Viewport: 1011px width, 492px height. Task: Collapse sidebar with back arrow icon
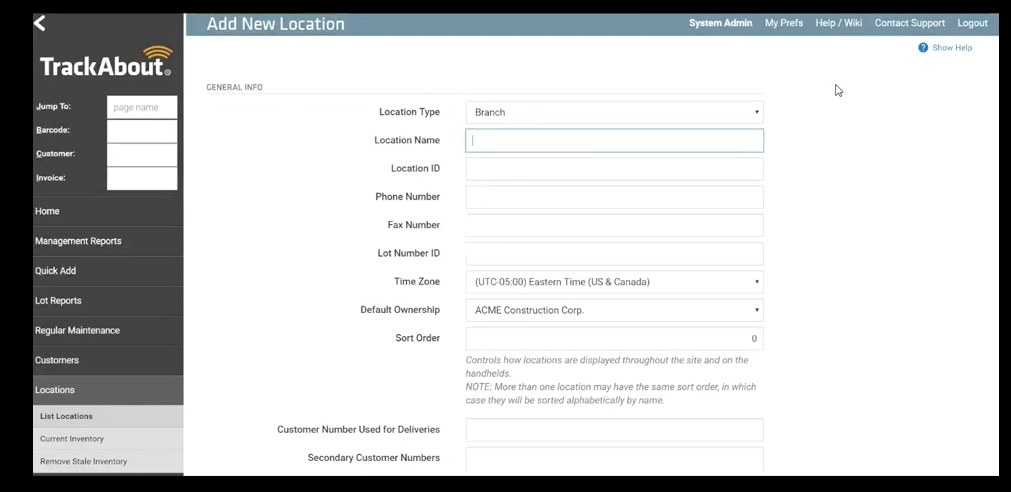[40, 24]
